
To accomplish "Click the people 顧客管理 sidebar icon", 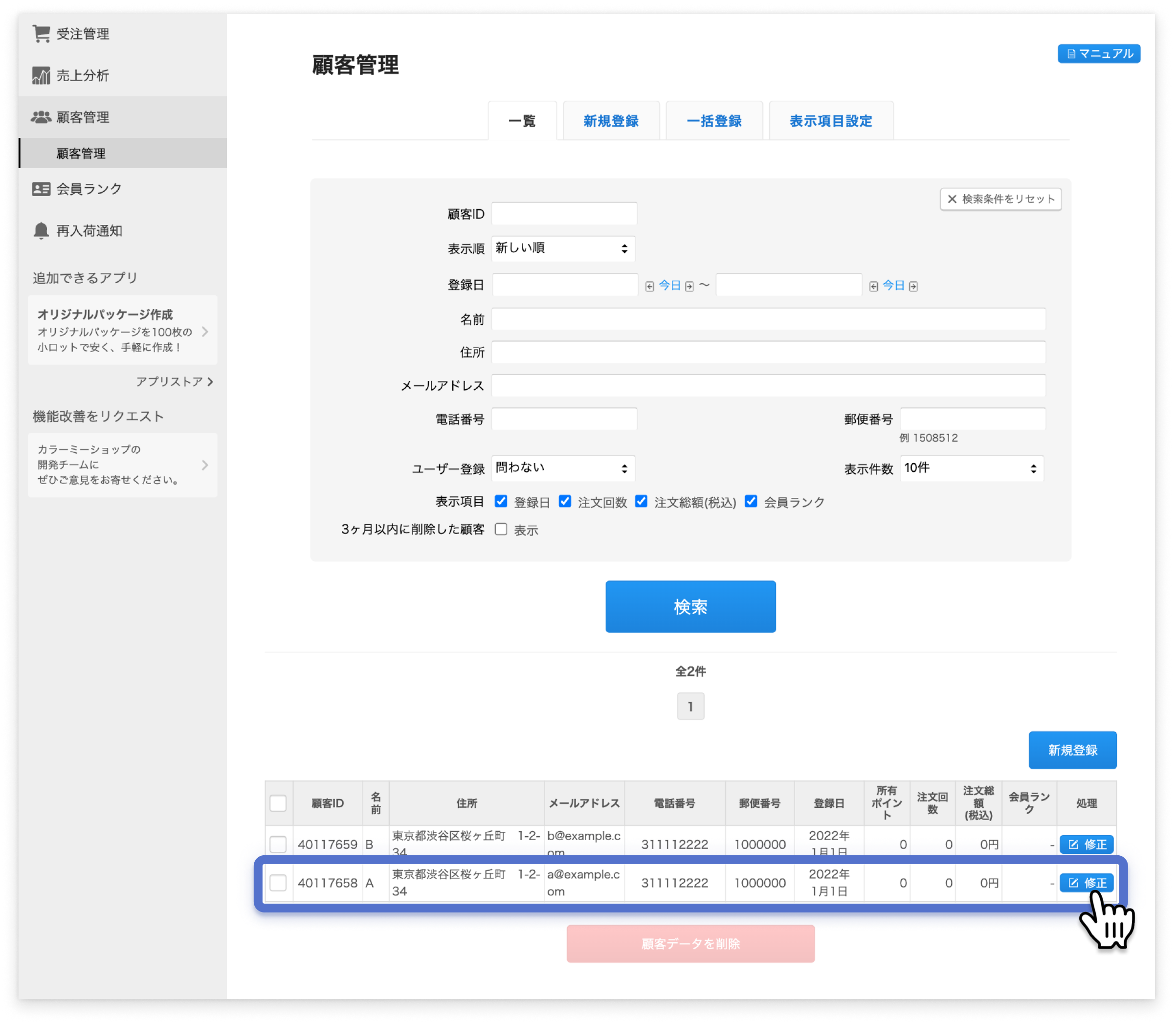I will point(41,117).
